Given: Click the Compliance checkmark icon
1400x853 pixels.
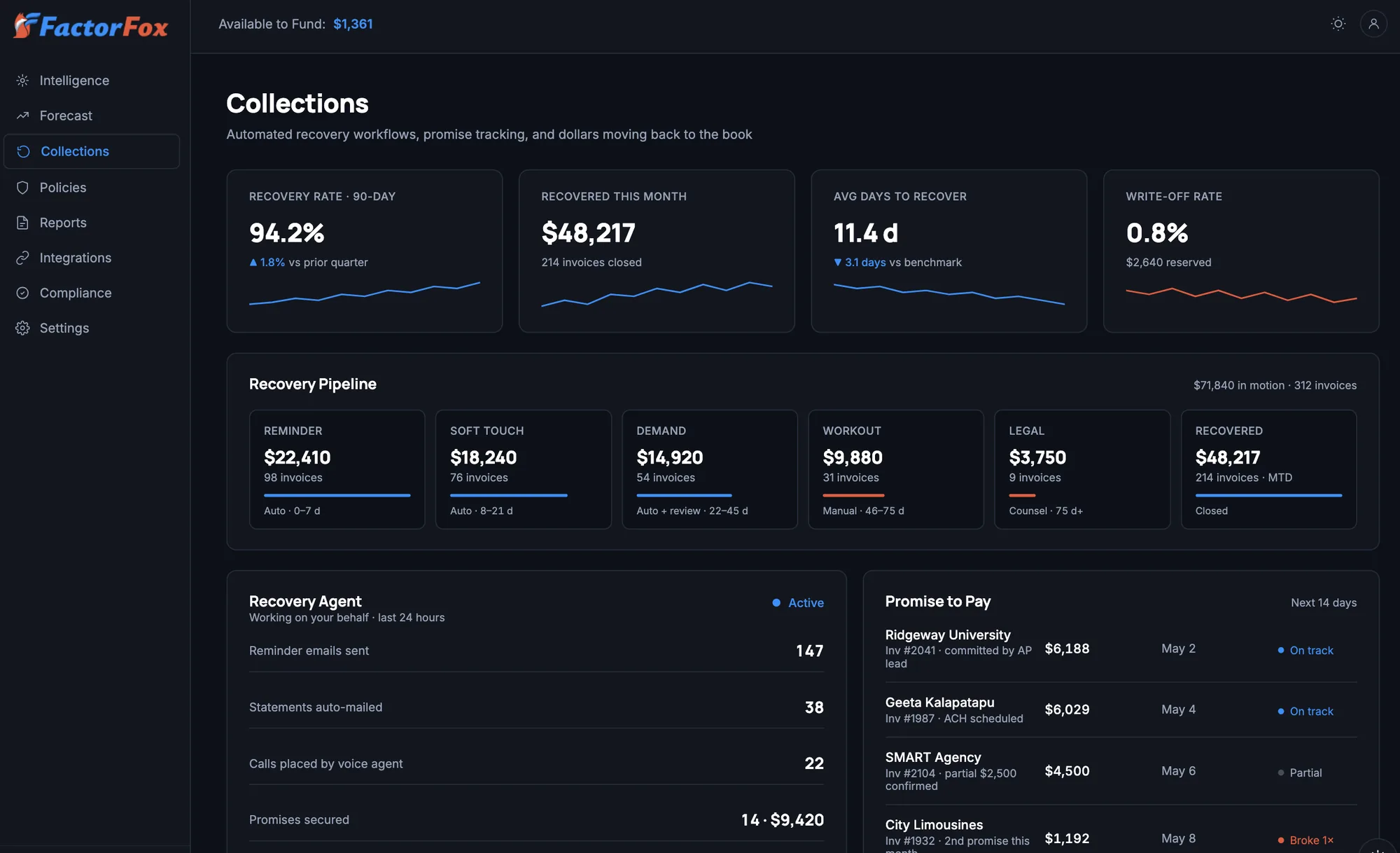Looking at the screenshot, I should [23, 293].
